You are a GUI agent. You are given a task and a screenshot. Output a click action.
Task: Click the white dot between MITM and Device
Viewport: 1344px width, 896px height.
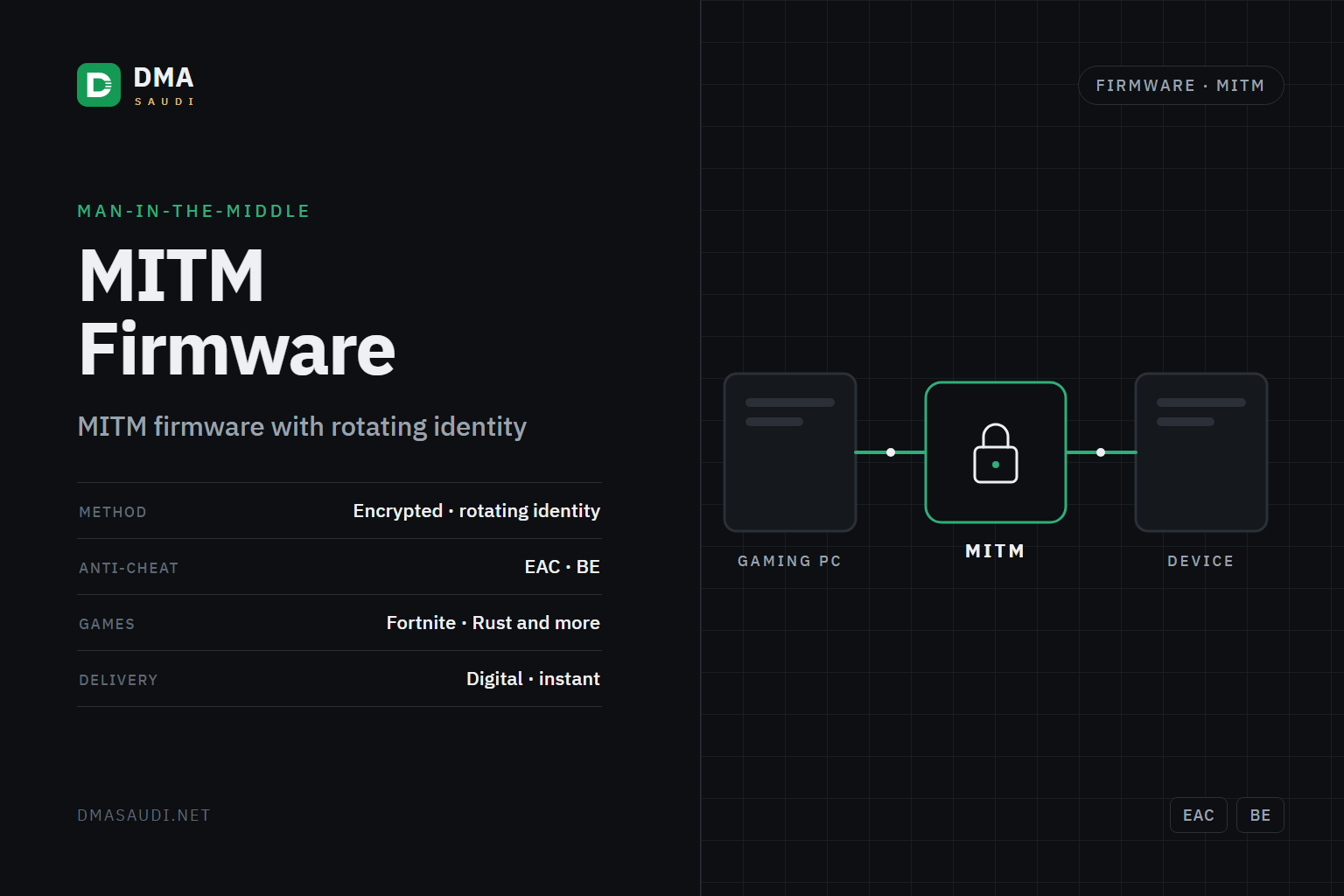click(x=1101, y=452)
